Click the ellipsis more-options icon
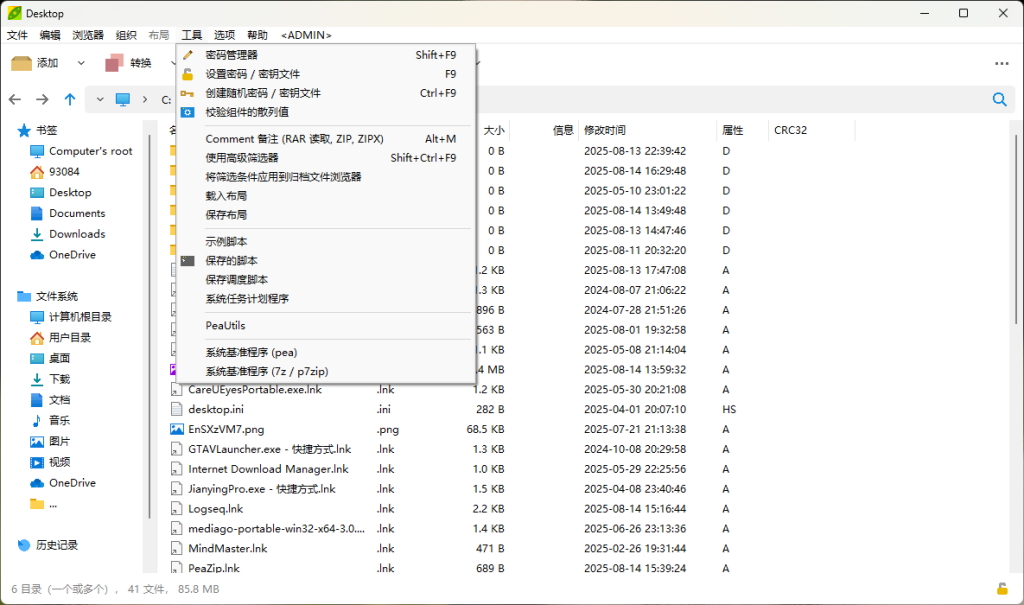1024x605 pixels. pyautogui.click(x=1002, y=62)
